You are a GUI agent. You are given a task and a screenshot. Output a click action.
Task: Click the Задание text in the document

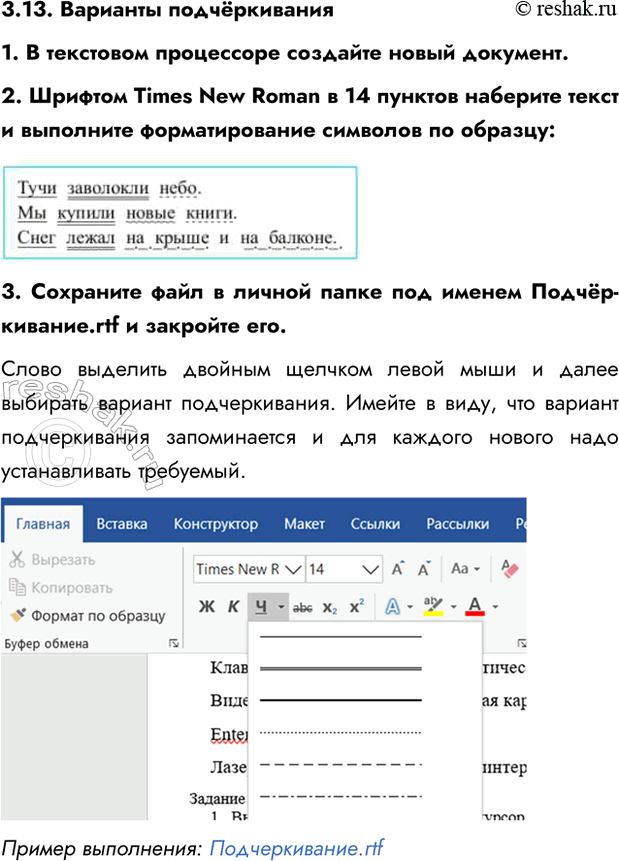click(218, 798)
